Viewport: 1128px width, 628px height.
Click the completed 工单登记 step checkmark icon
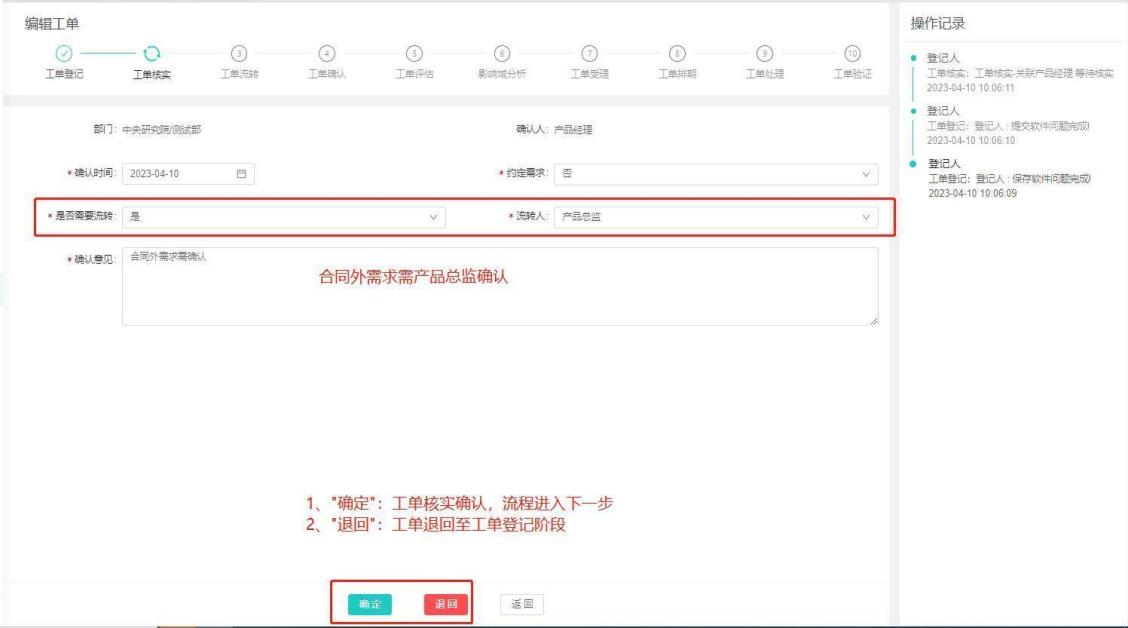[x=62, y=53]
